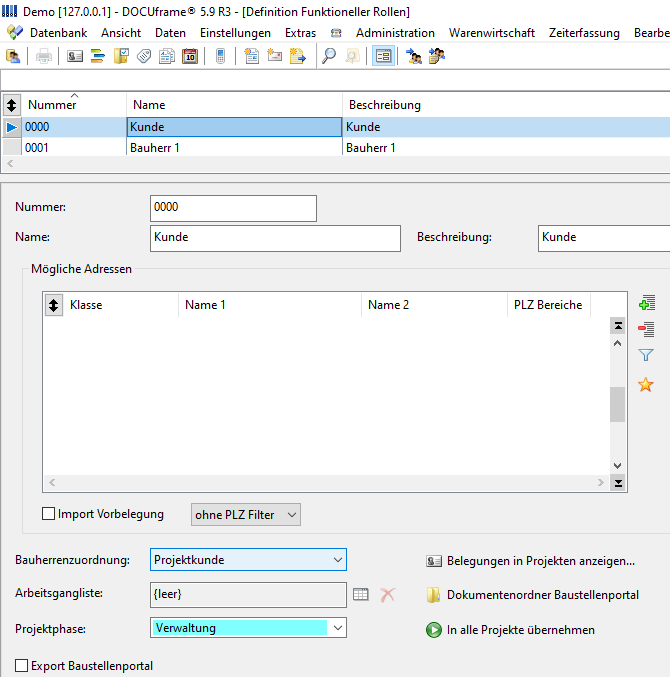The image size is (670, 677).
Task: Click In alle Projekte übernehmen
Action: [510, 630]
